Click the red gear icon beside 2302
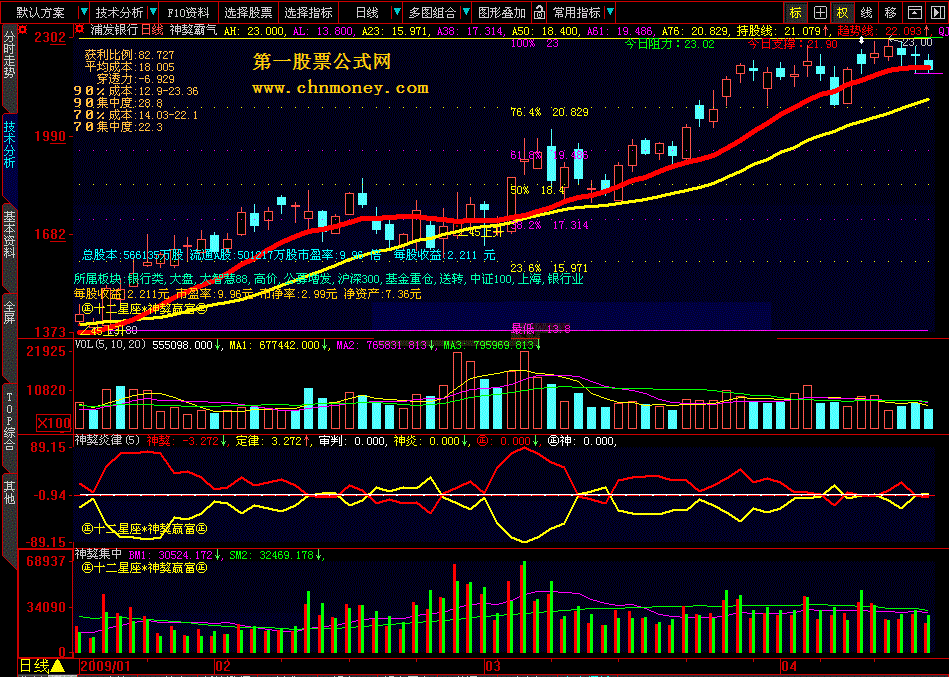949x677 pixels. point(22,29)
